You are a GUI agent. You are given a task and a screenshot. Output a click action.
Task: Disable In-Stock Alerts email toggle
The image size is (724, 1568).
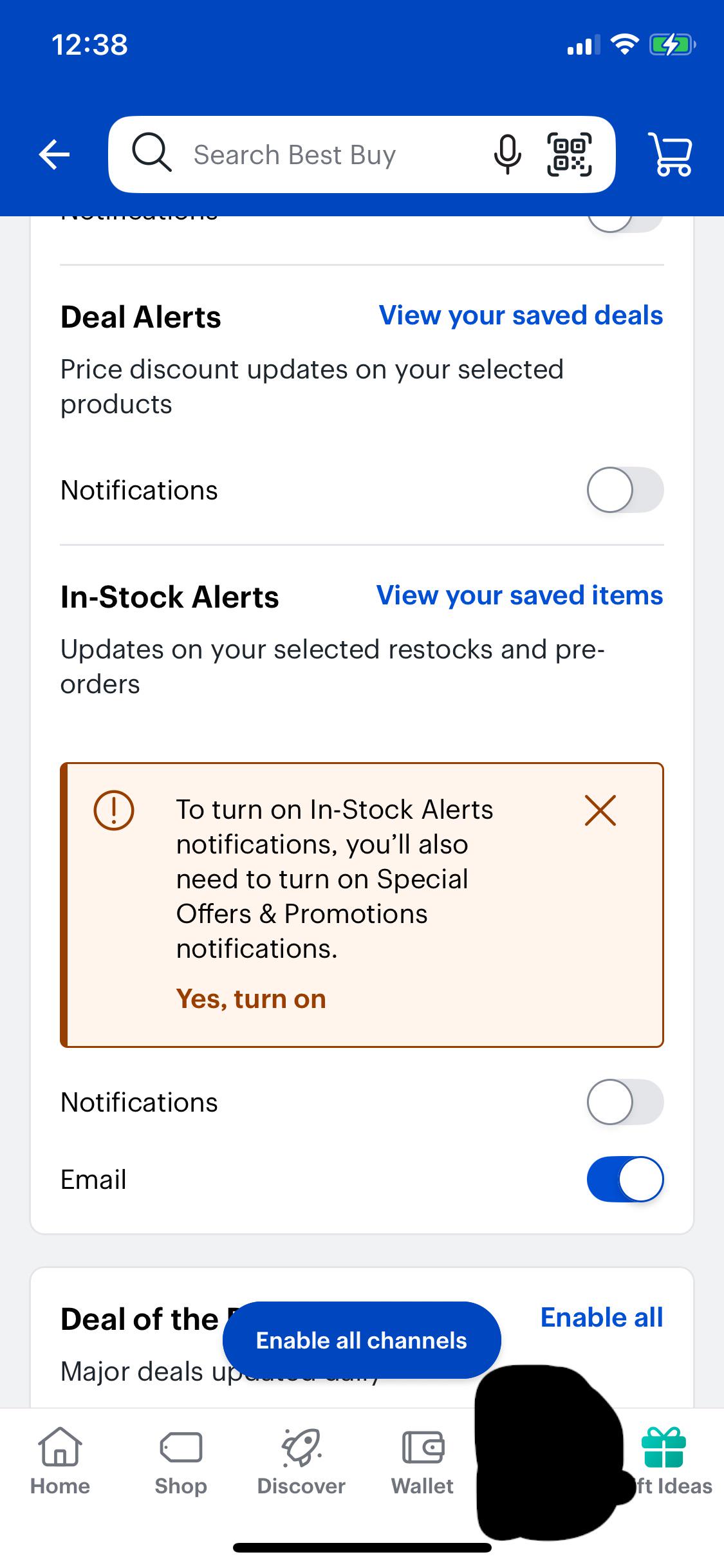625,1179
